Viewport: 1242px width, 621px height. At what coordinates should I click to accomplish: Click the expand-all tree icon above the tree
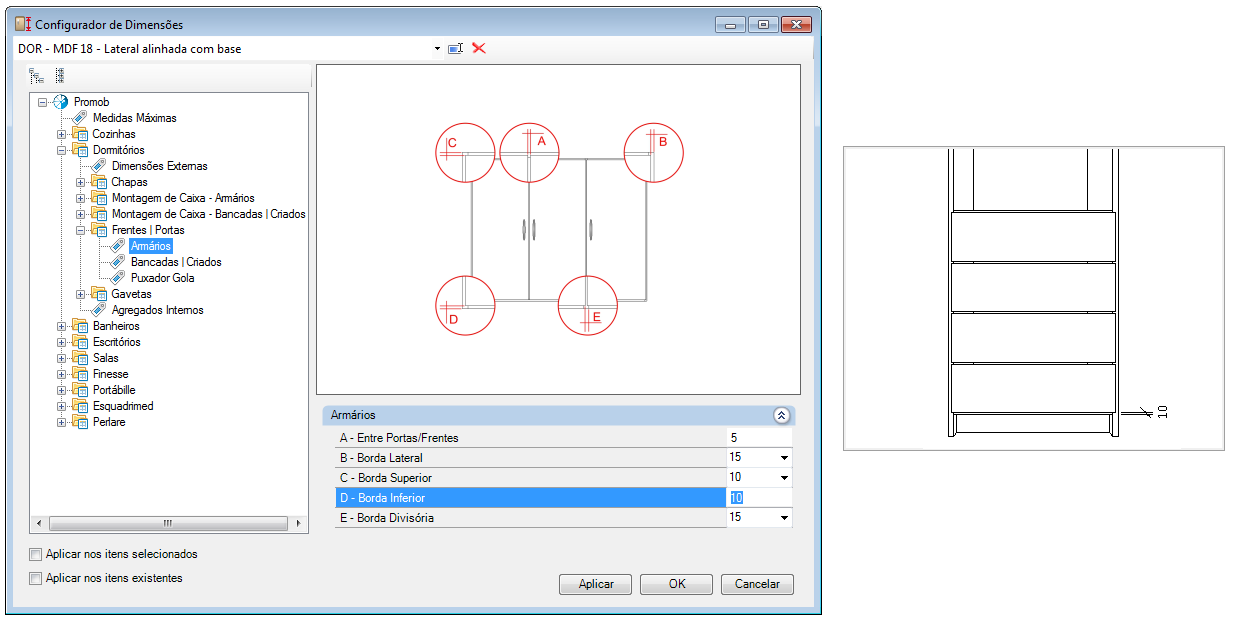(x=36, y=75)
